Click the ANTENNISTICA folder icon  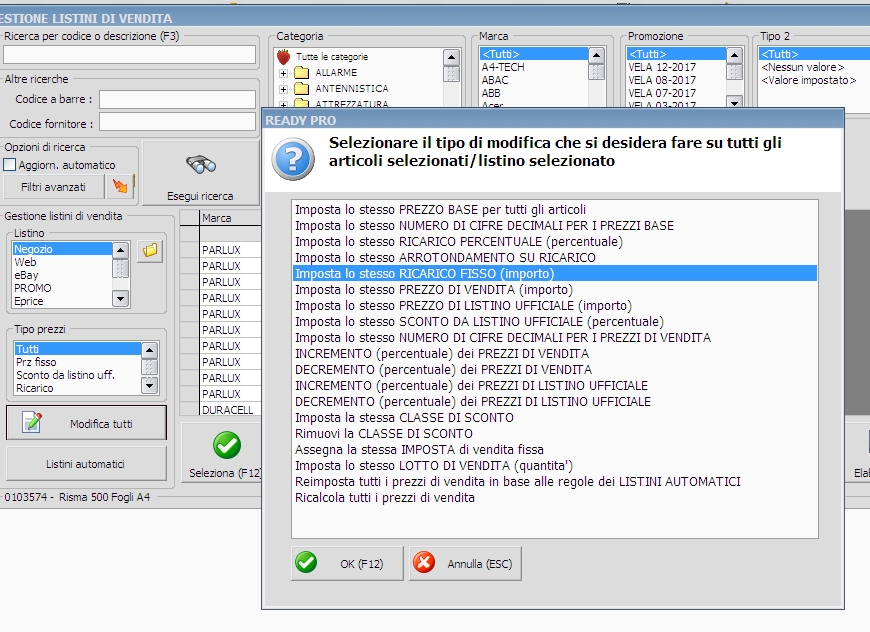click(x=301, y=89)
